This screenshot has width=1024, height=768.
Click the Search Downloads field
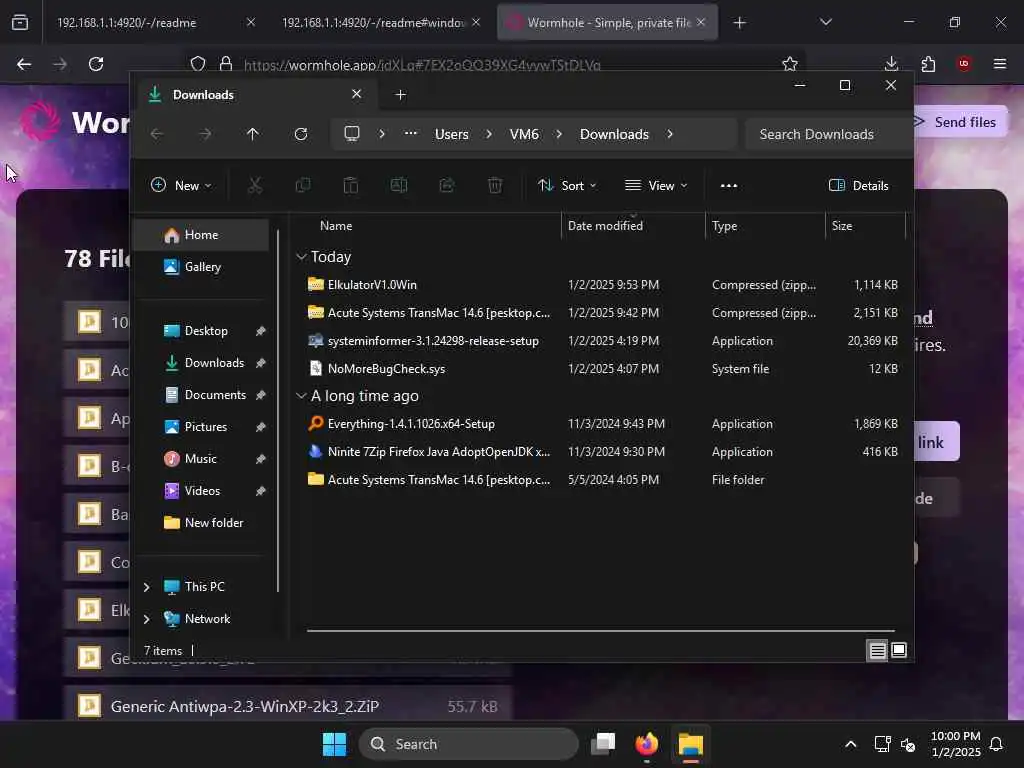click(x=828, y=134)
